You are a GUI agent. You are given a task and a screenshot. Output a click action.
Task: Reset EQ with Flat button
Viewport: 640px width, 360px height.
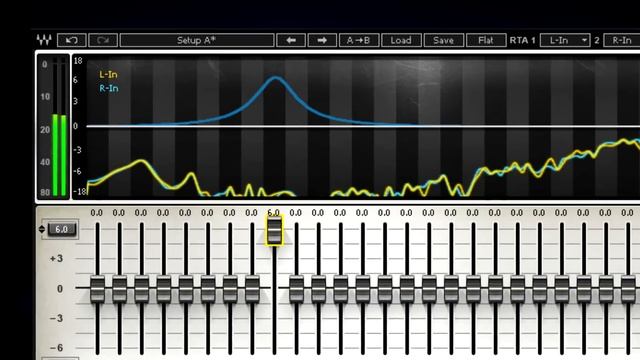486,40
